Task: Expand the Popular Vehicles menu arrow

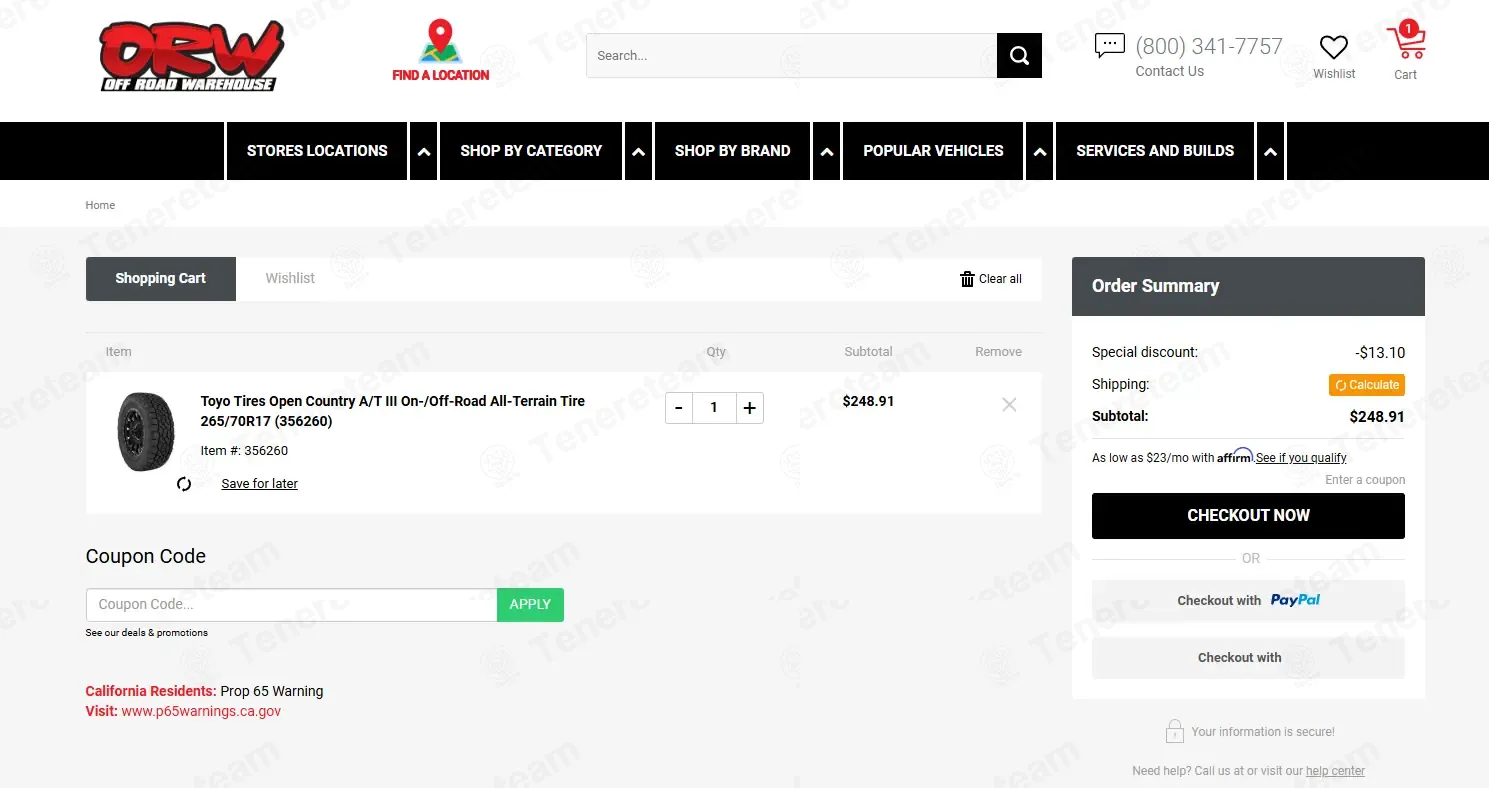Action: pyautogui.click(x=1040, y=152)
